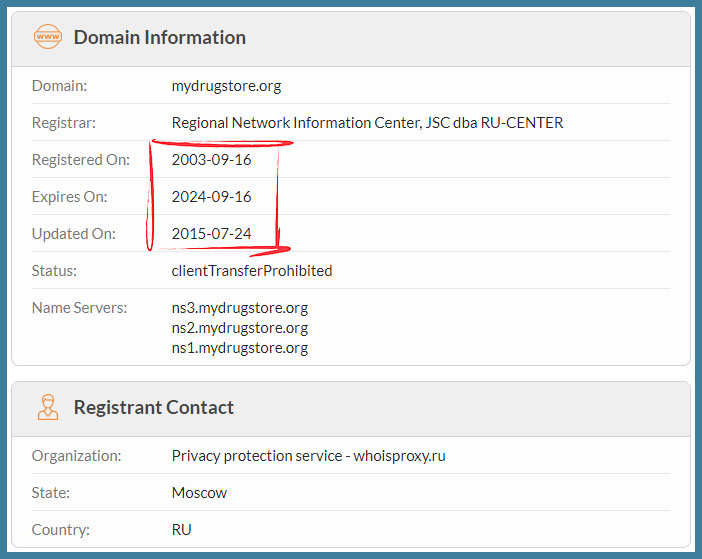Click name server ns3.mydrugstore.org
Viewport: 702px width, 559px height.
coord(239,308)
